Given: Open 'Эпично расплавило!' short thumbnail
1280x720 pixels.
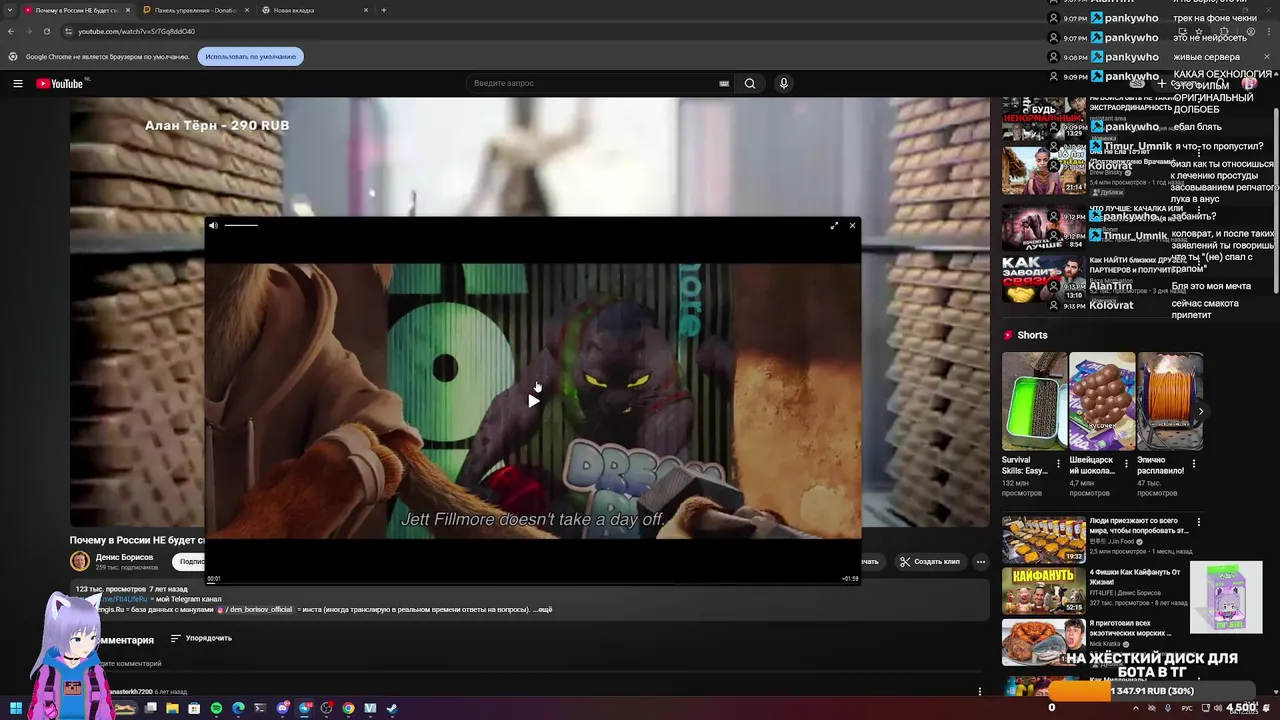Looking at the screenshot, I should 1170,401.
